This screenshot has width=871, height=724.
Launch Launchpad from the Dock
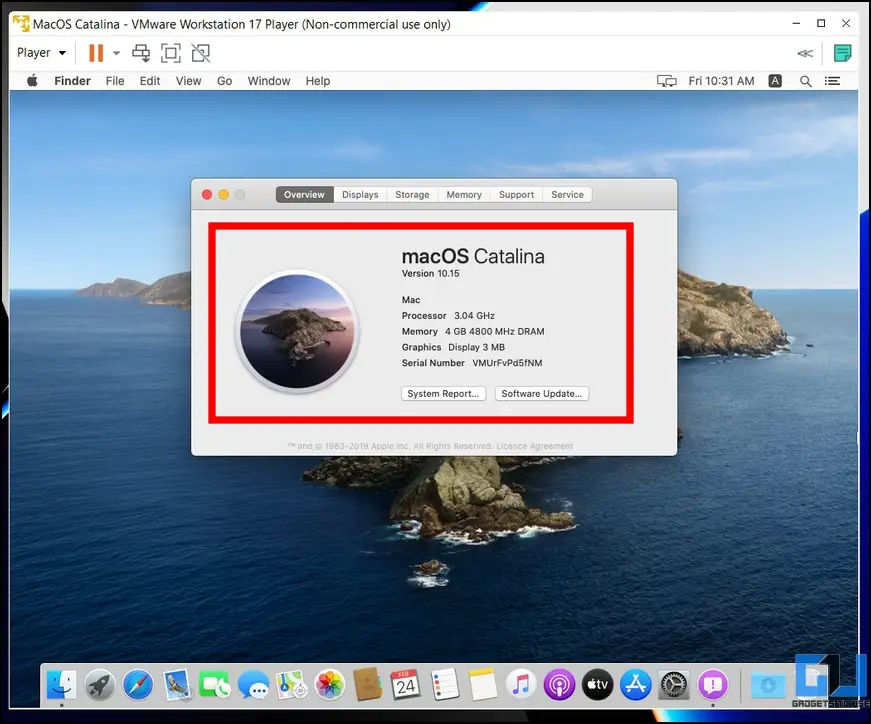tap(100, 685)
